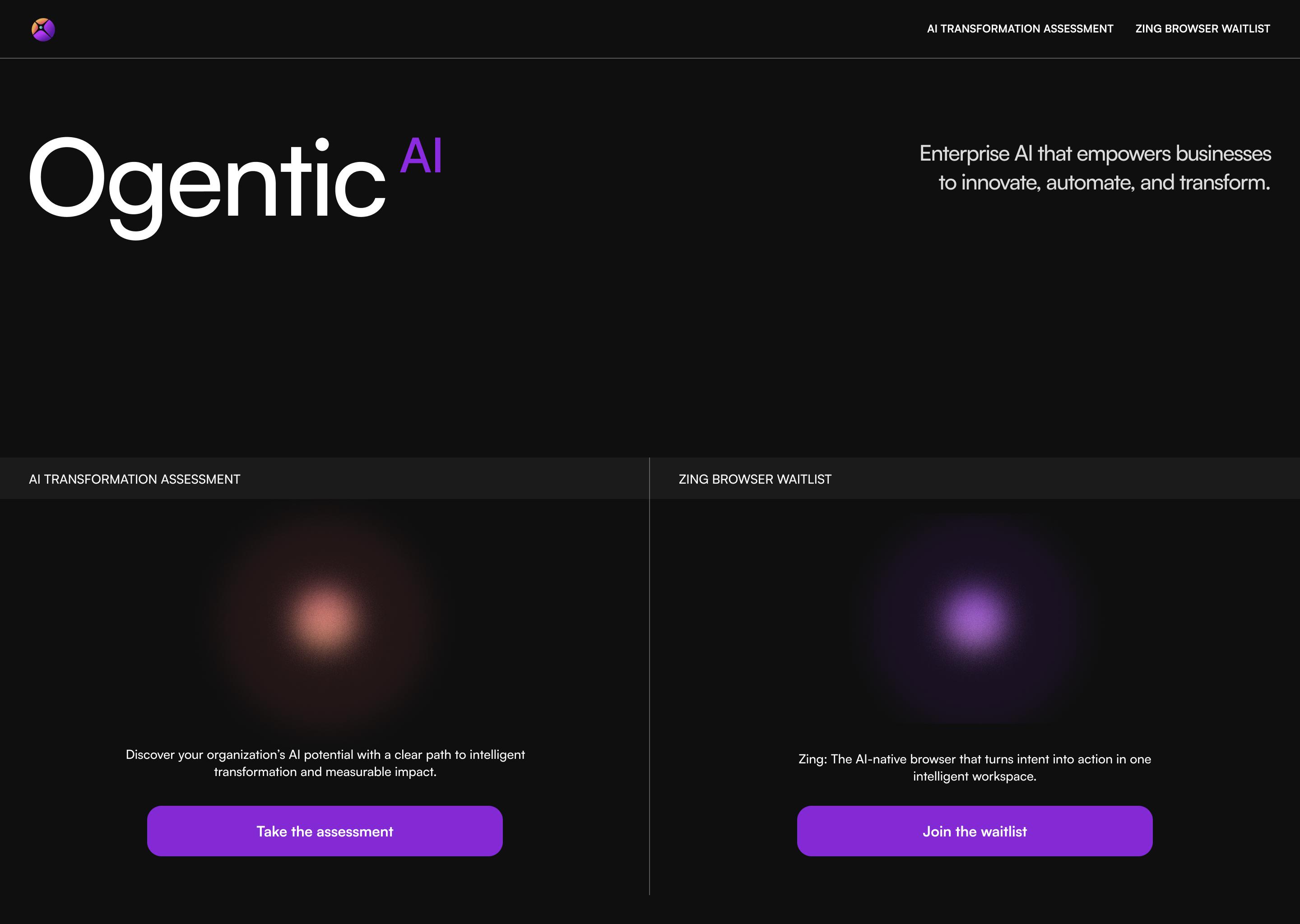Click the glowing pink orb graphic
This screenshot has height=924, width=1300.
[x=325, y=619]
